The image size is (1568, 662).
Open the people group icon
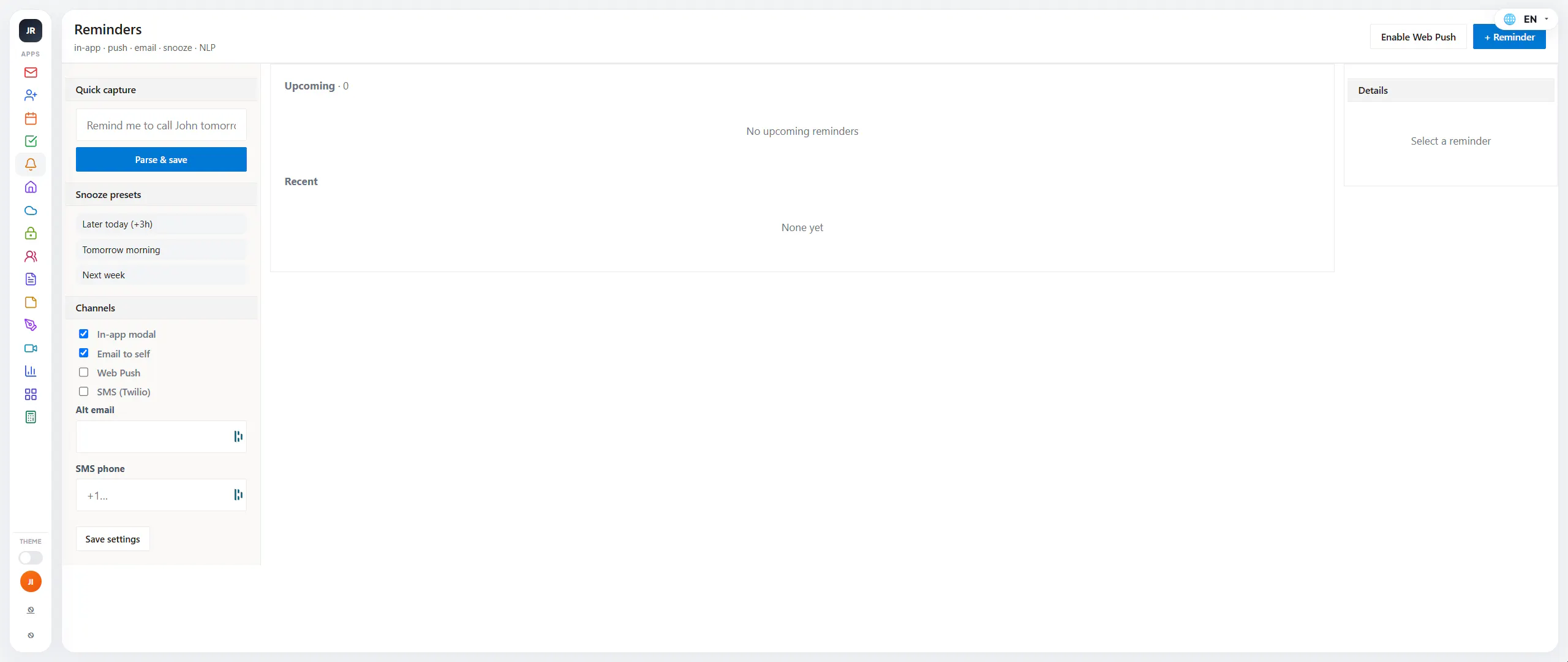[x=31, y=256]
